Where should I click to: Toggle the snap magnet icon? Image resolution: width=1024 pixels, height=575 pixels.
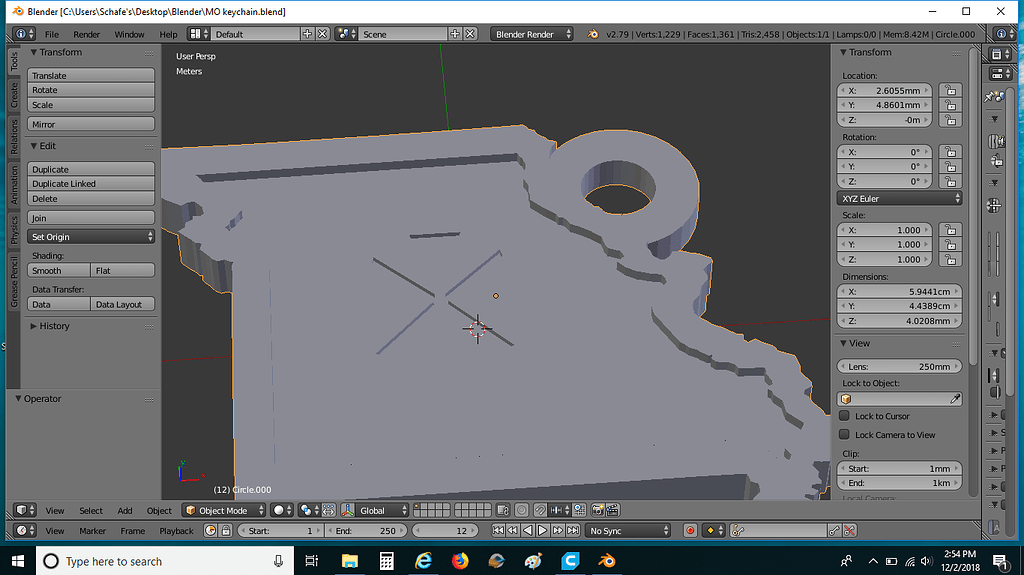tap(539, 510)
